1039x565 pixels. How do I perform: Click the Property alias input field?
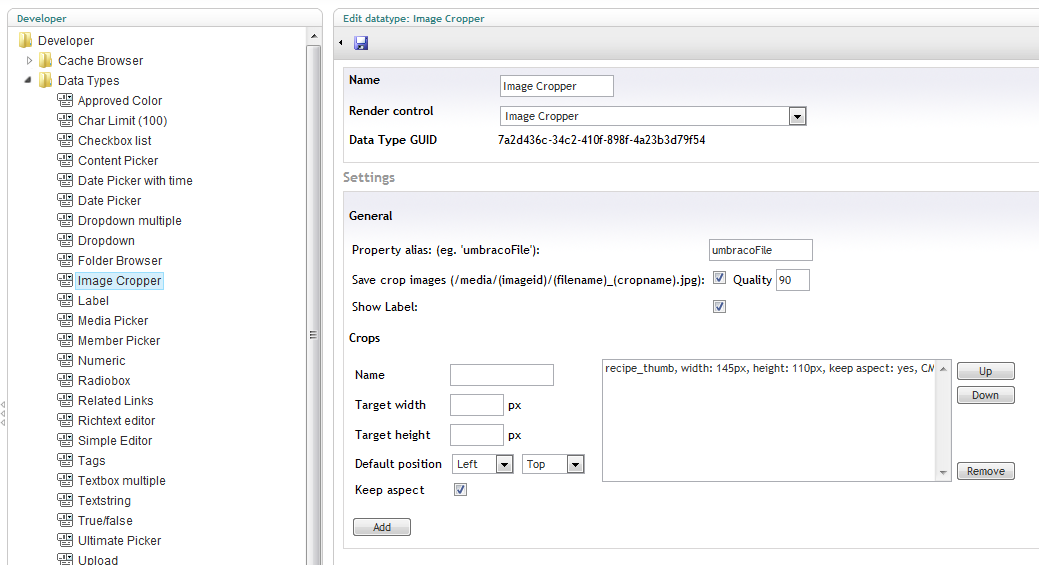tap(761, 250)
